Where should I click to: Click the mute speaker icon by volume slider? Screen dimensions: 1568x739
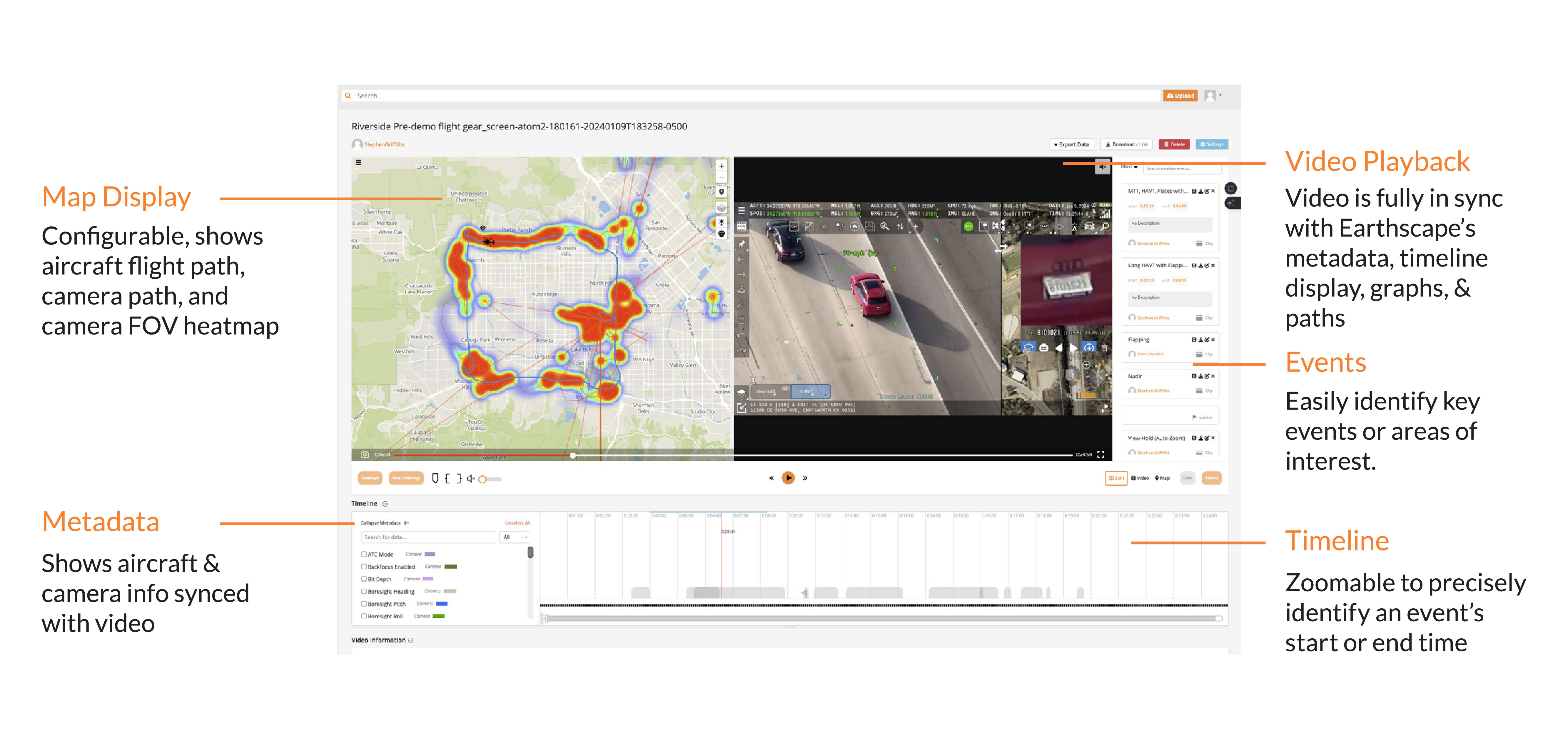click(470, 479)
